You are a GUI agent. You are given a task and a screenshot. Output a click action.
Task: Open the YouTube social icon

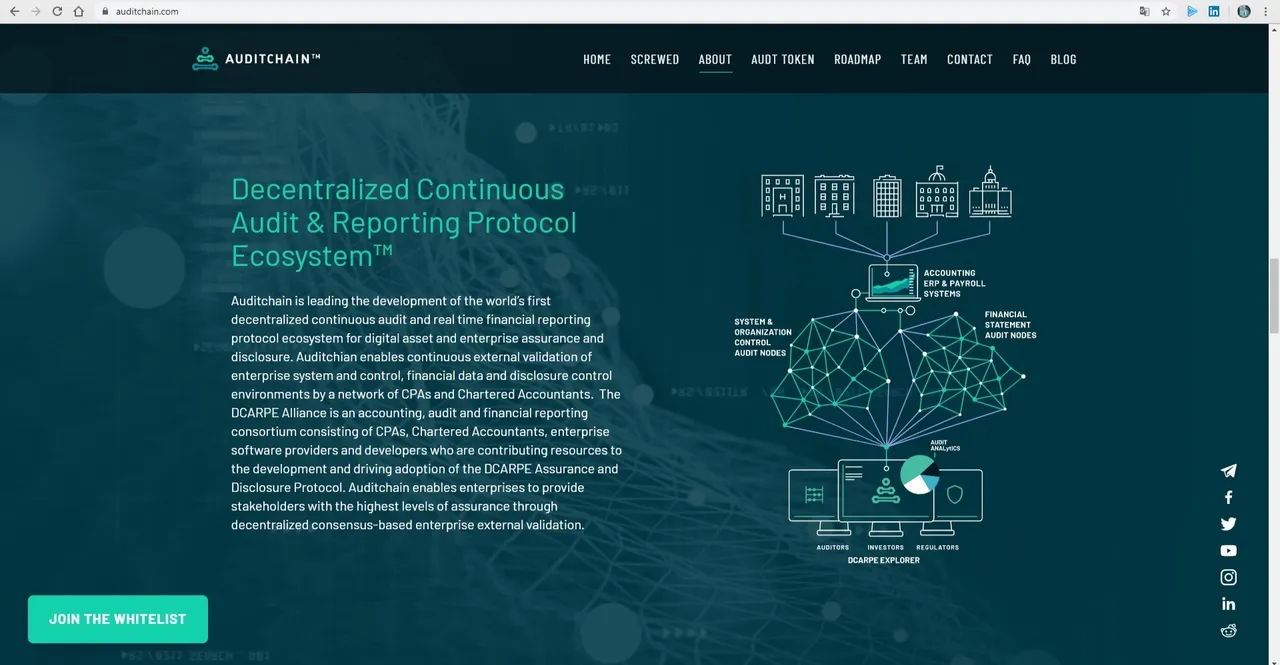pos(1228,551)
